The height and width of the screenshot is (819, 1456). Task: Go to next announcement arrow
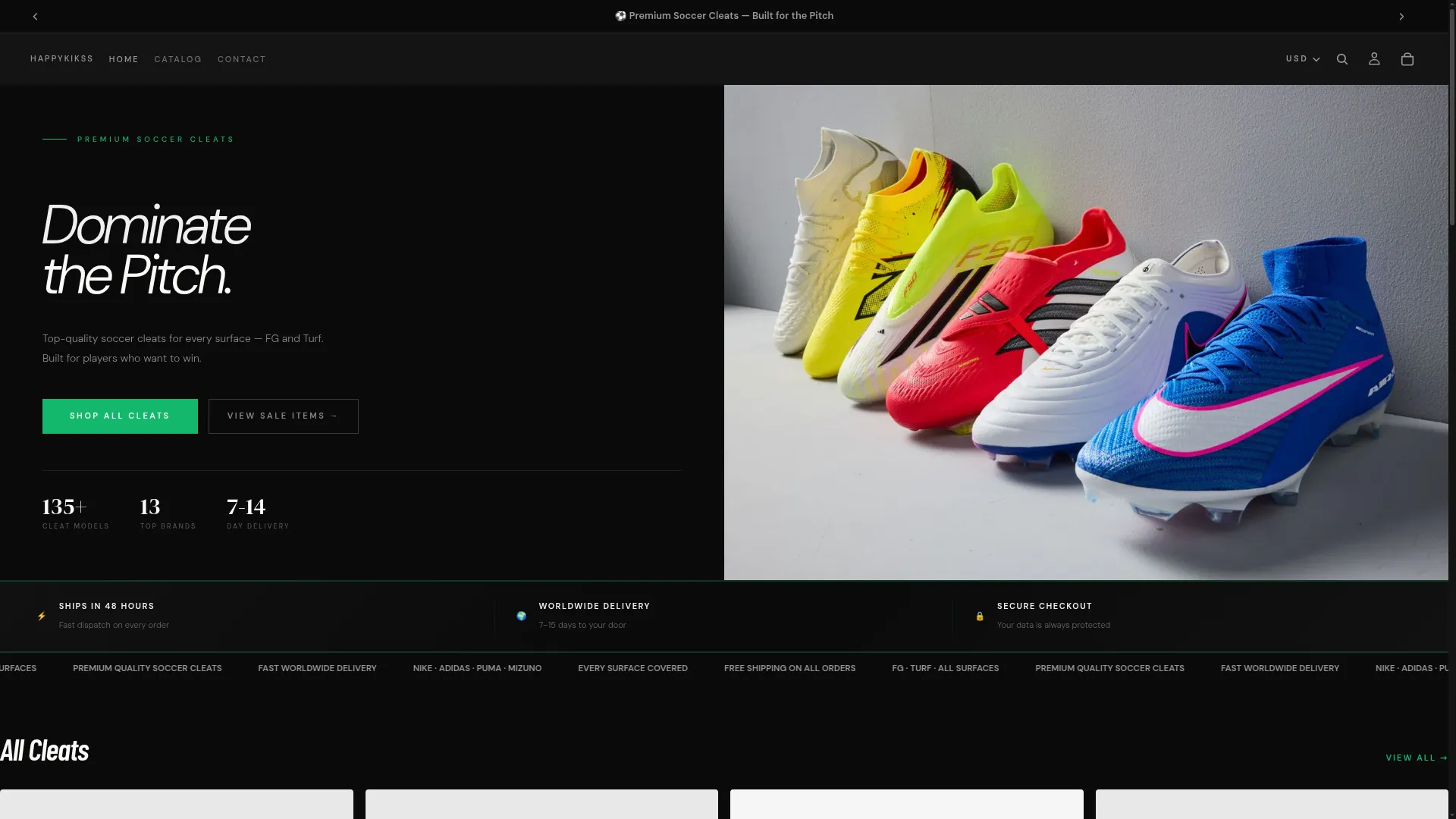click(x=1401, y=16)
